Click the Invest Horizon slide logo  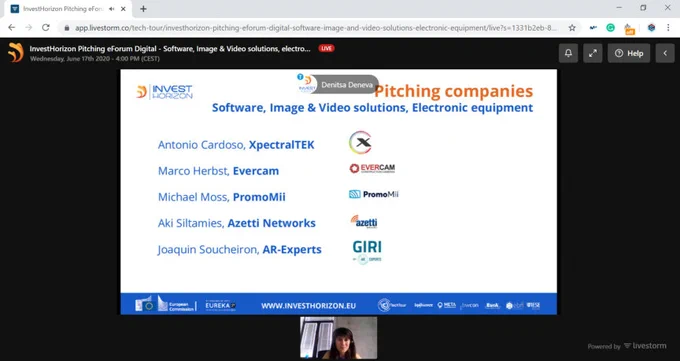point(165,92)
